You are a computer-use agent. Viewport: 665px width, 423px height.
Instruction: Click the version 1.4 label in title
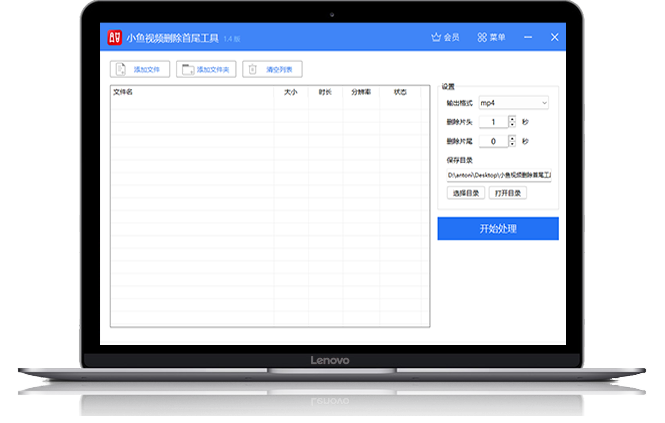(232, 39)
